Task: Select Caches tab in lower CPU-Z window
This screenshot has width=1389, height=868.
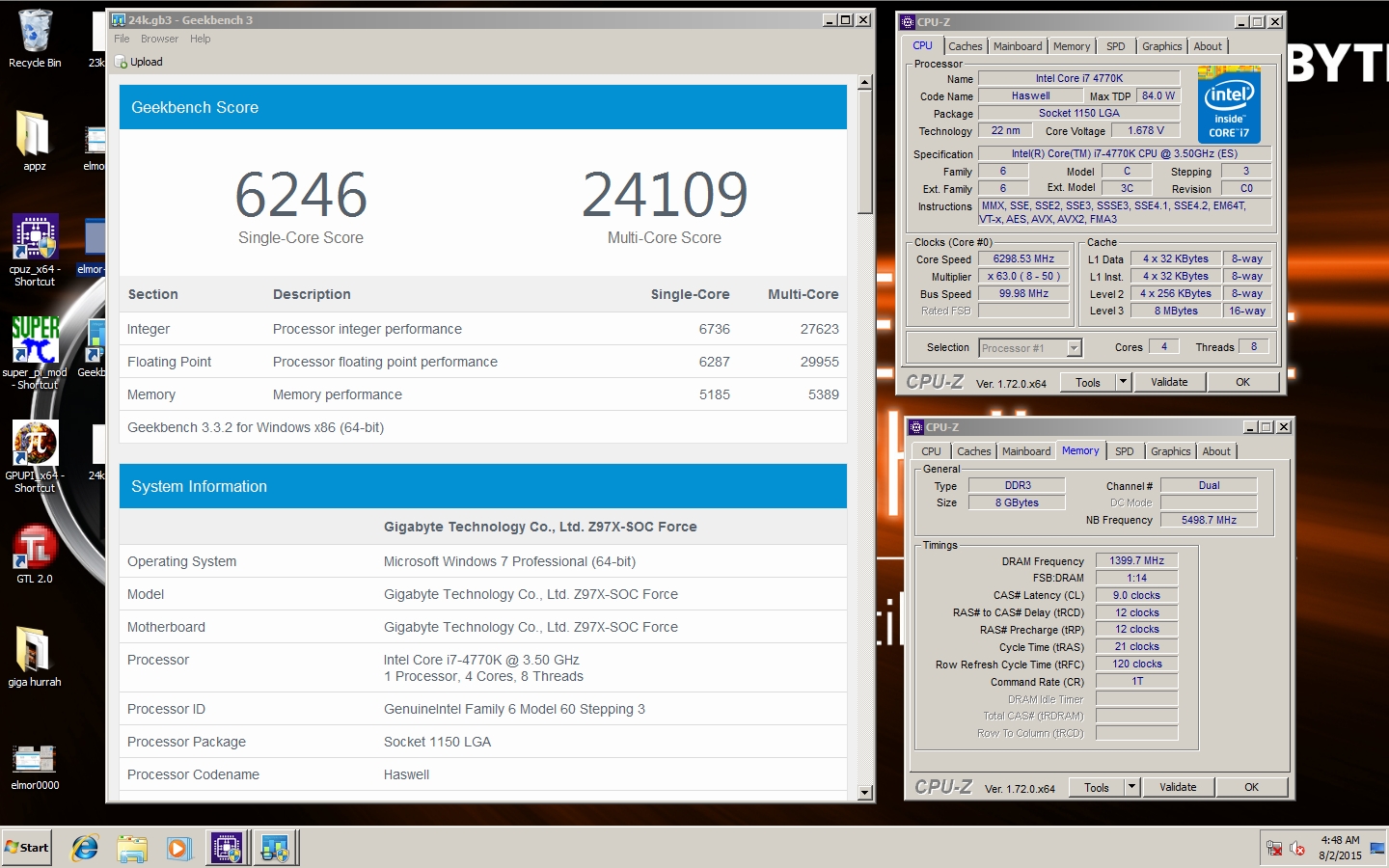Action: (x=973, y=451)
